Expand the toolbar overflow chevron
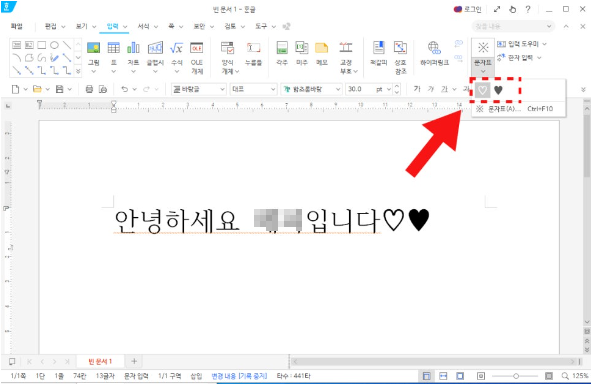 tap(583, 90)
